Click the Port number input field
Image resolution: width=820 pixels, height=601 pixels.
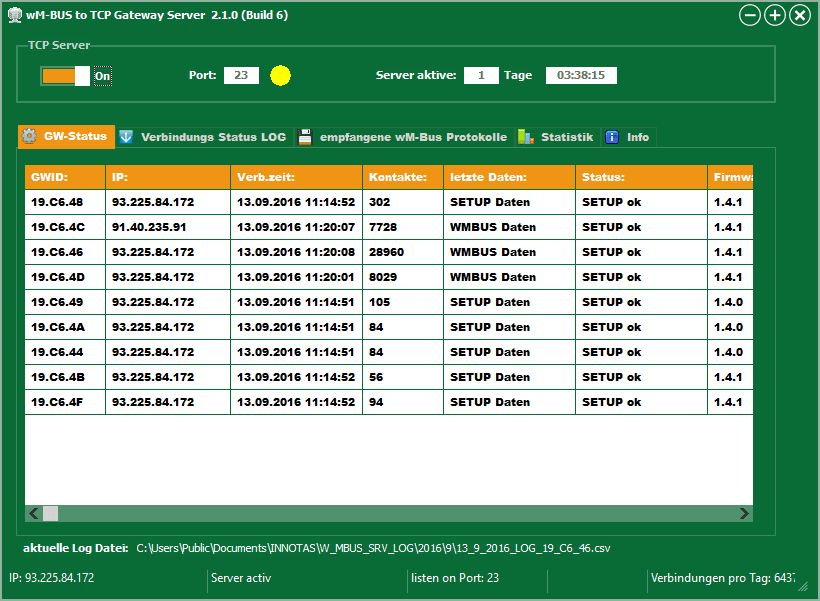click(x=241, y=76)
